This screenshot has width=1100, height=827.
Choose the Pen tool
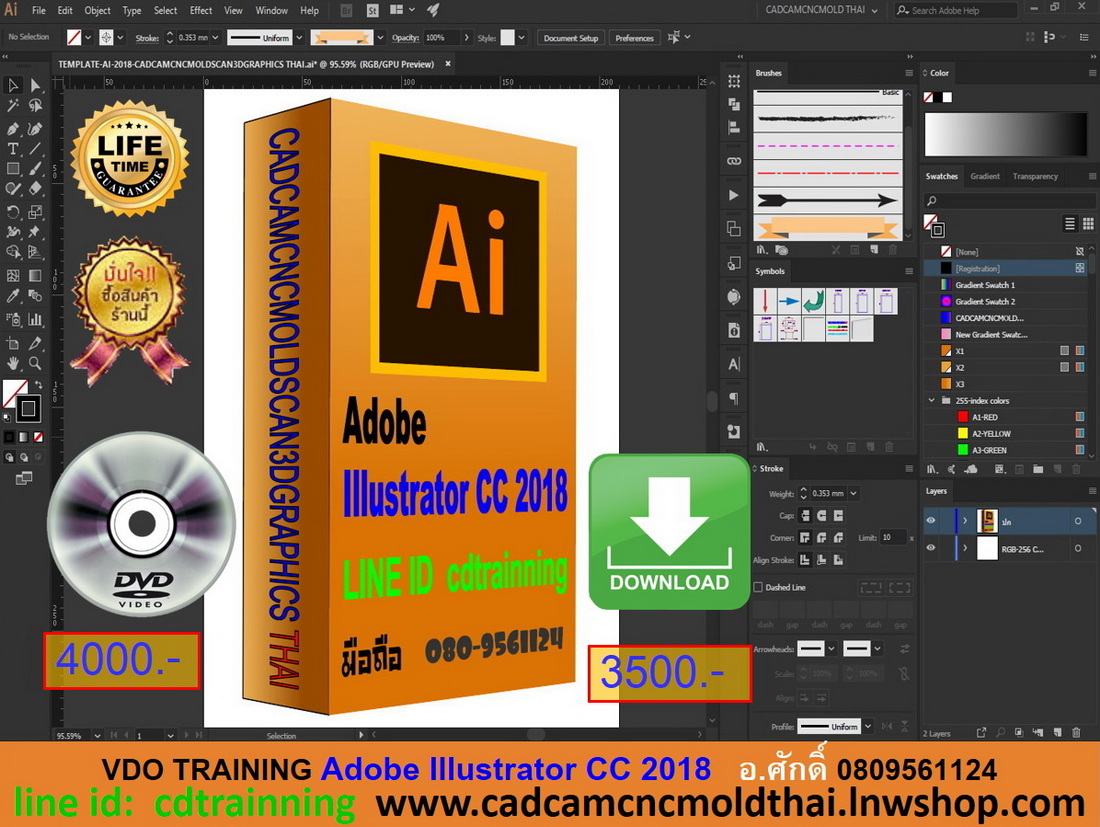(12, 128)
